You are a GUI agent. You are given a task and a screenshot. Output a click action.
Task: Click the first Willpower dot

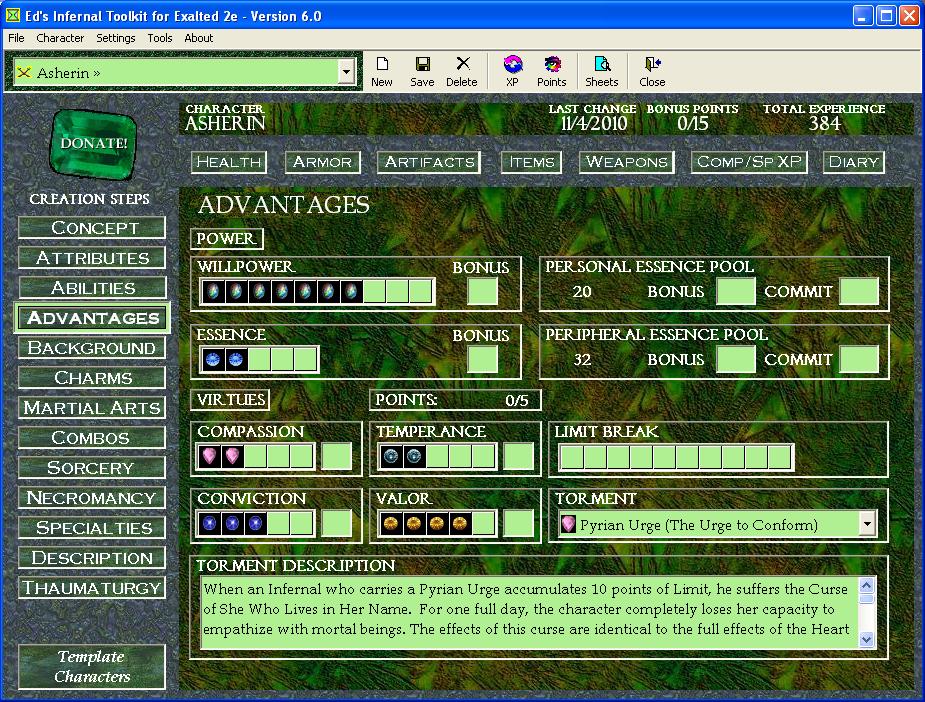click(213, 291)
